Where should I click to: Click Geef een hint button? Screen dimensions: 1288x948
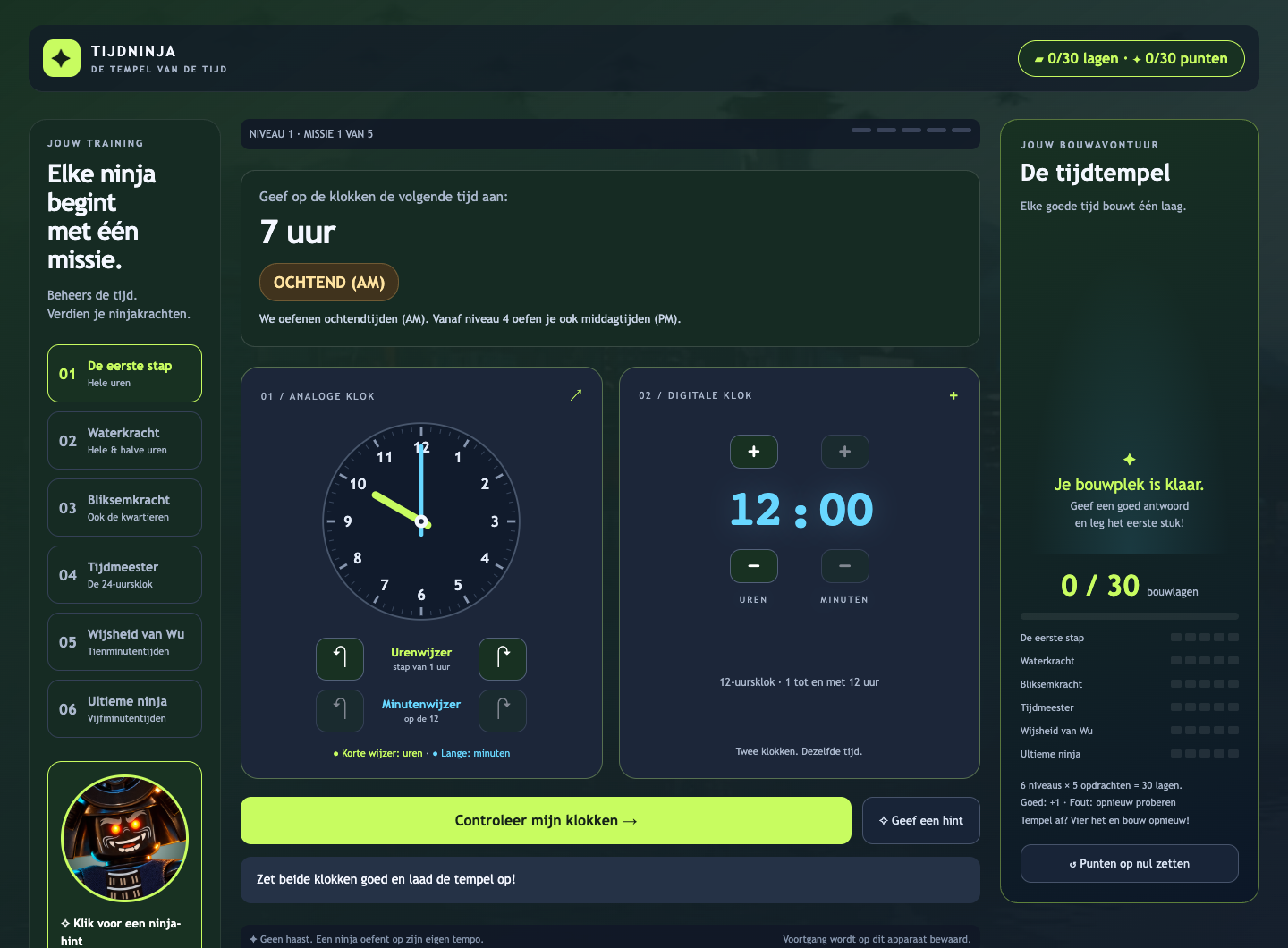pyautogui.click(x=921, y=821)
